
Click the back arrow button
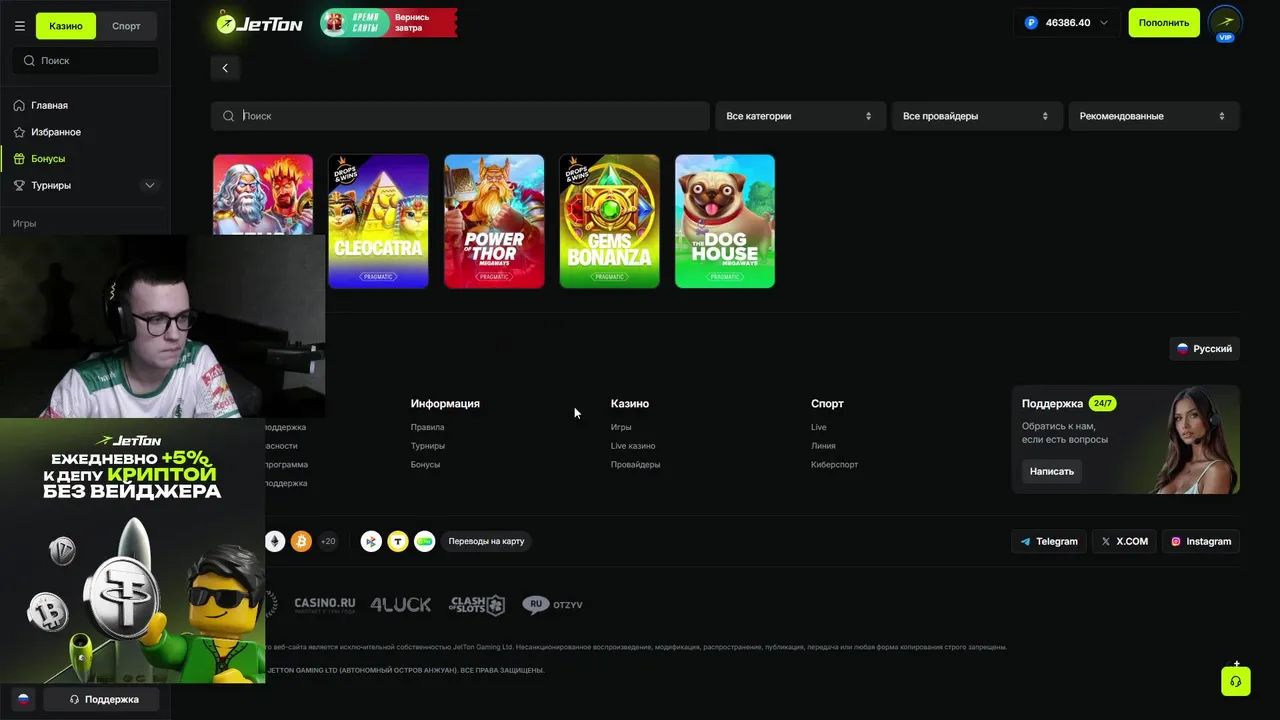click(x=225, y=68)
